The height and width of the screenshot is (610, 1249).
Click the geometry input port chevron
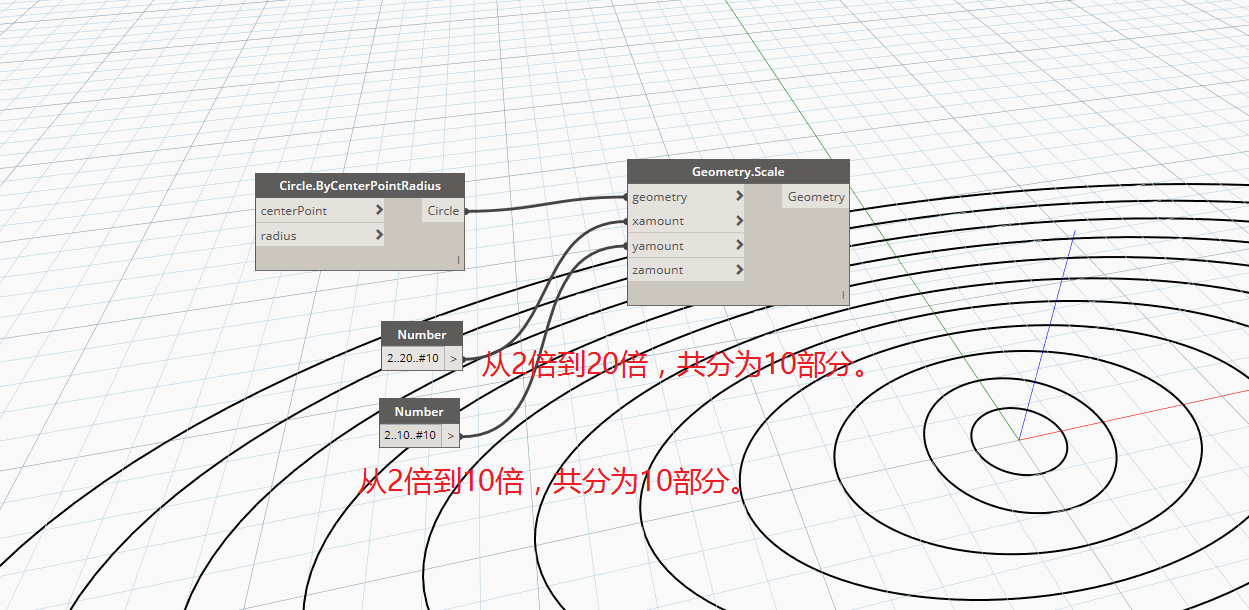pos(739,197)
